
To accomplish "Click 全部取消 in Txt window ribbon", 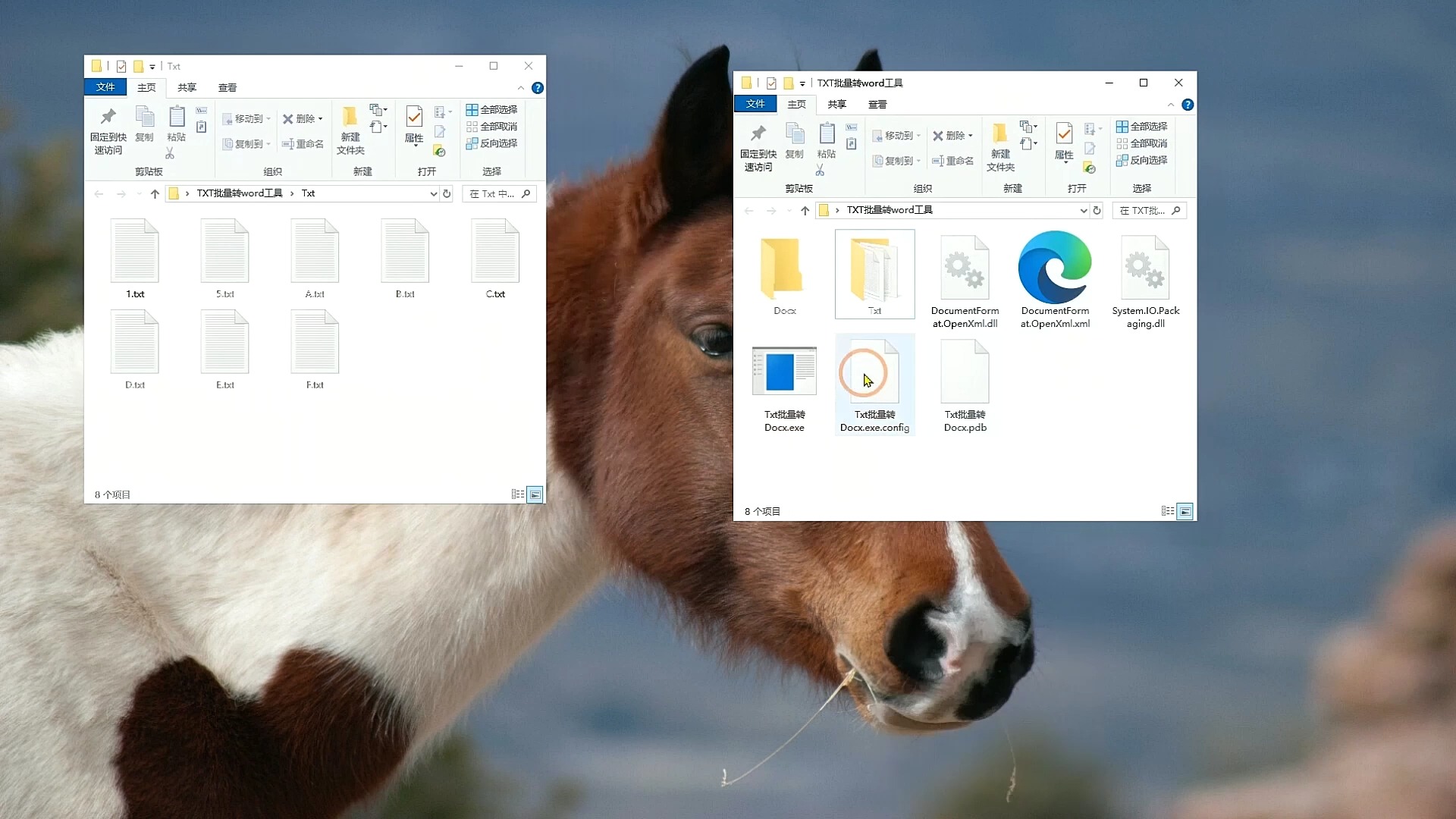I will [x=491, y=127].
